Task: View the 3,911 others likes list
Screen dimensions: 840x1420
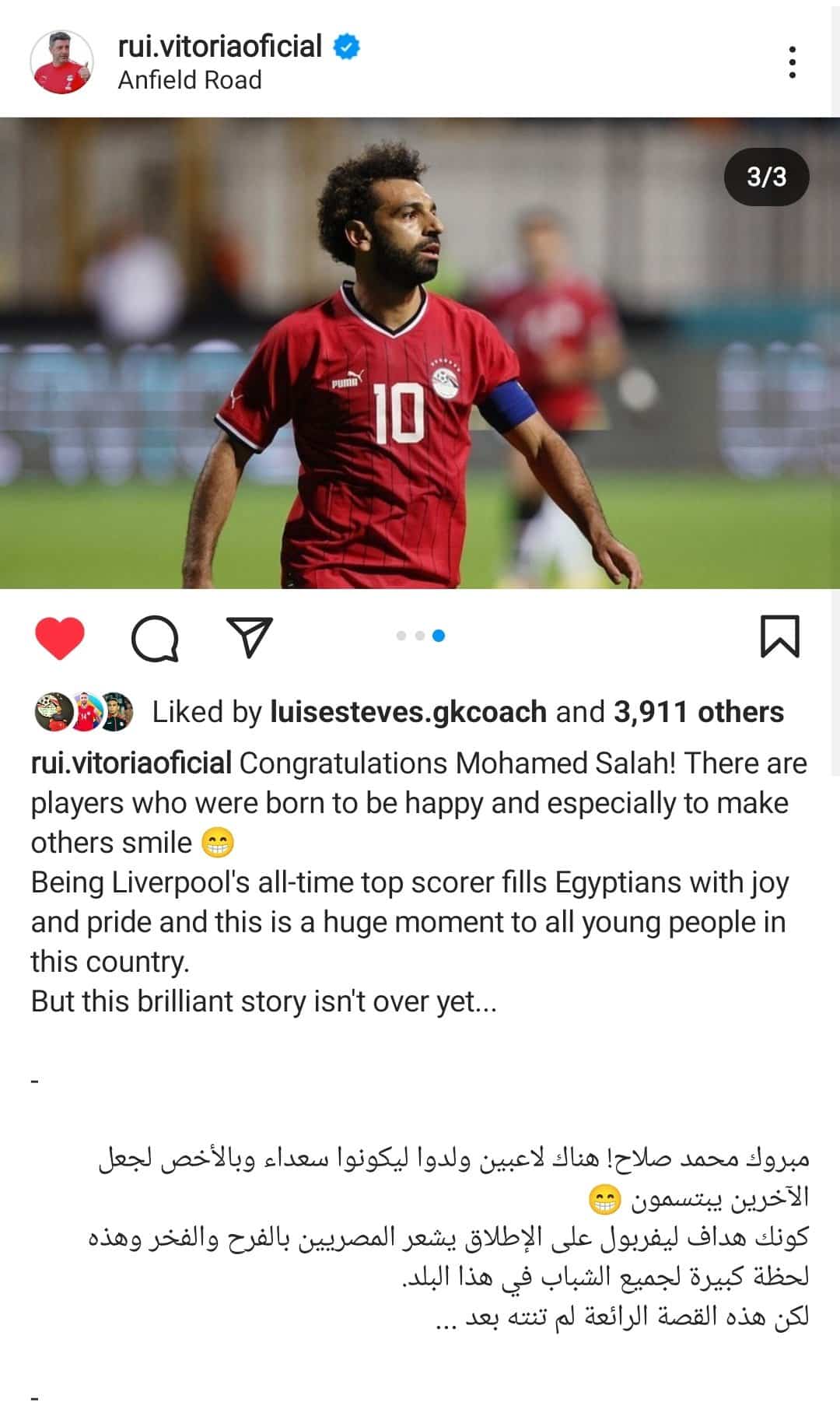Action: point(698,712)
